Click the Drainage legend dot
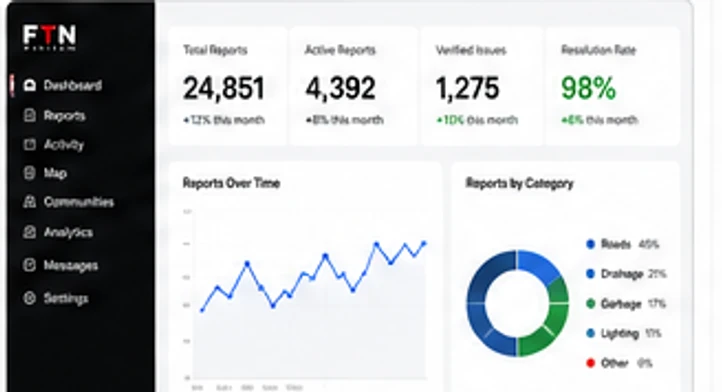 click(591, 274)
